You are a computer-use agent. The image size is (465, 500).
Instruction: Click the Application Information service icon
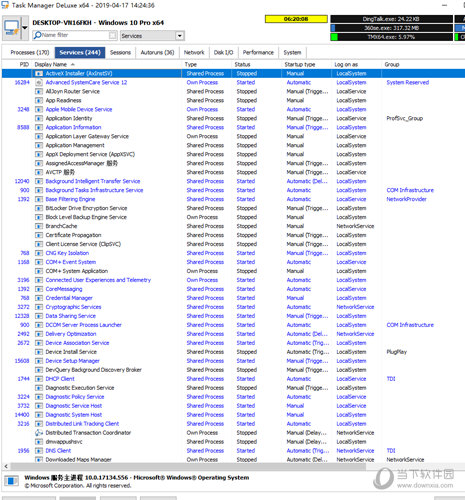click(x=39, y=127)
